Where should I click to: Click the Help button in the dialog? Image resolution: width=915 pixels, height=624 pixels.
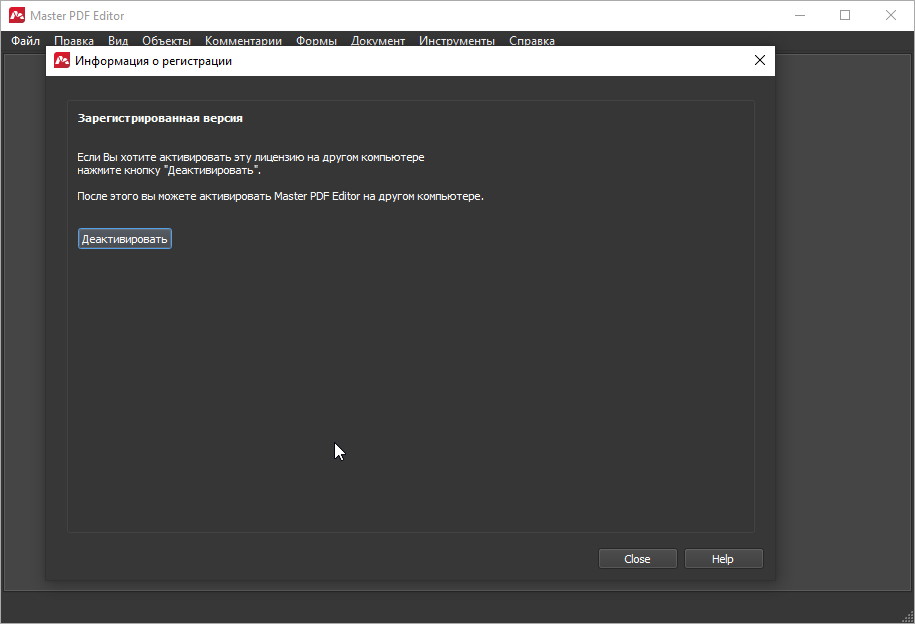click(x=723, y=559)
